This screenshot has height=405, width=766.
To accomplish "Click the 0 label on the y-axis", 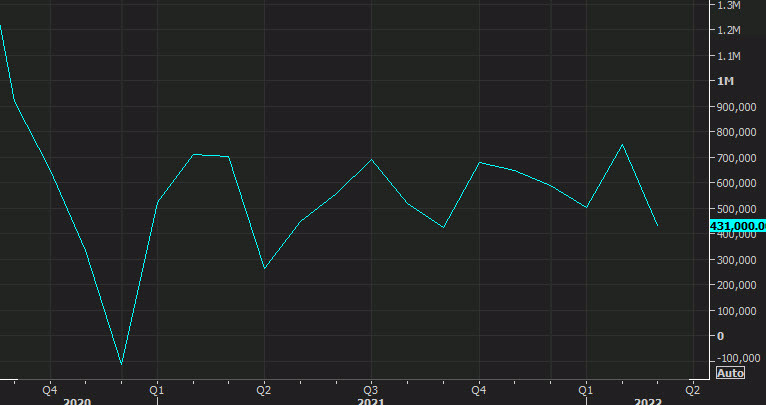I will [719, 336].
